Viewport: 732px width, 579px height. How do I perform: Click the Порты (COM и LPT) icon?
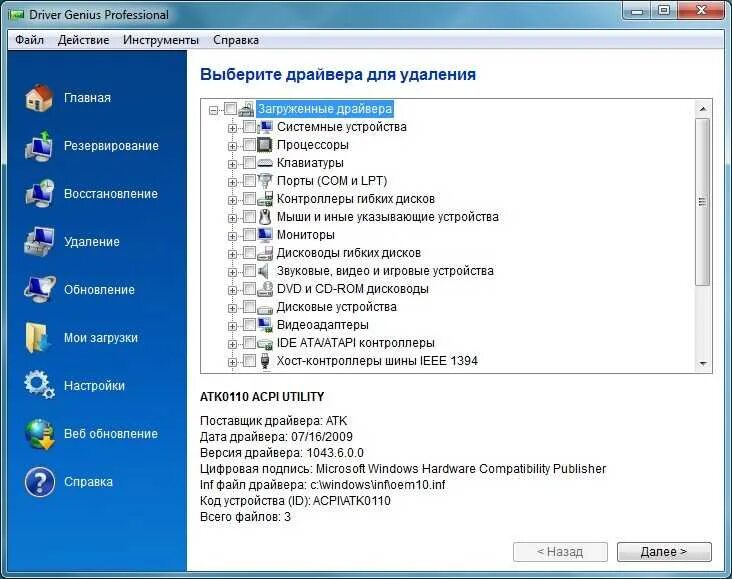(265, 181)
